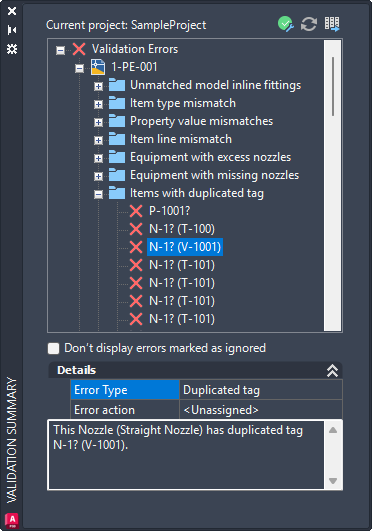
Task: Expand Property value mismatches node
Action: point(98,122)
